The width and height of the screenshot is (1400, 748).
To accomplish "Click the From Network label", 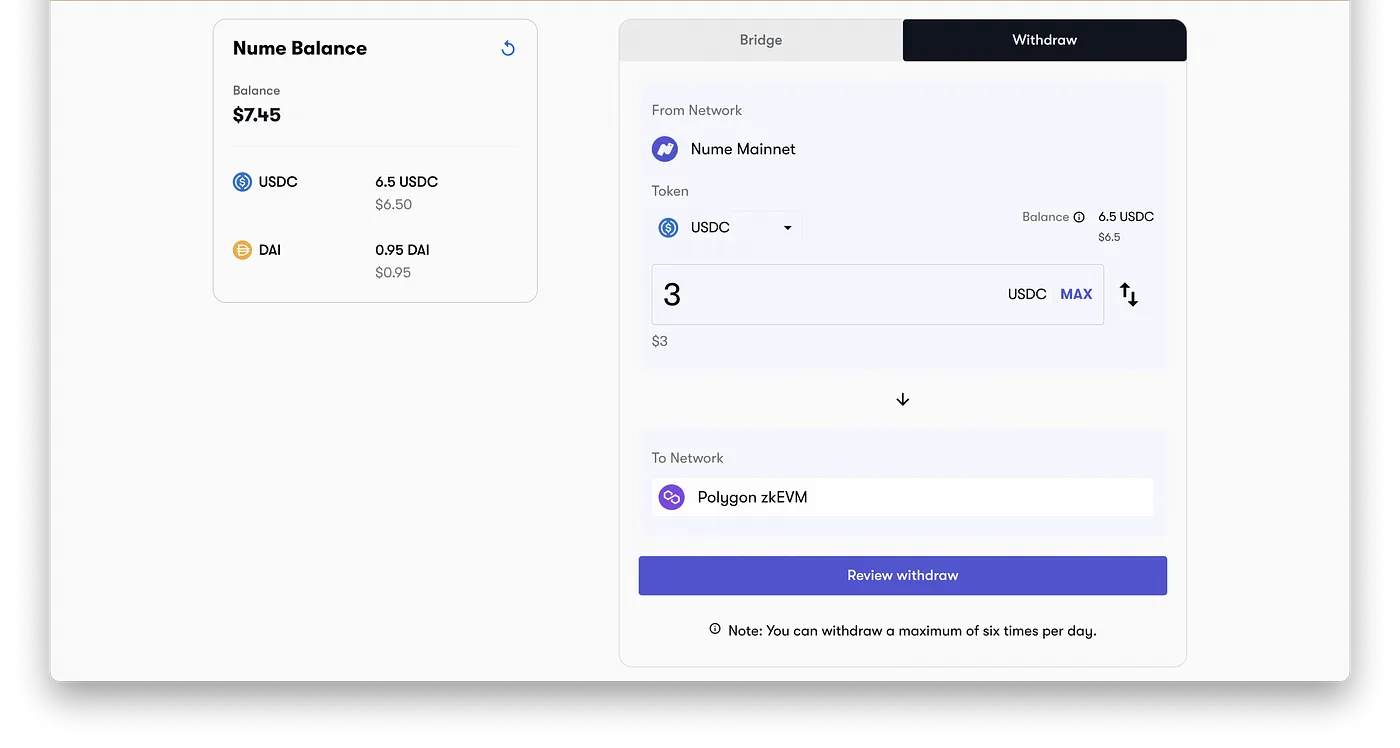I will pos(697,110).
